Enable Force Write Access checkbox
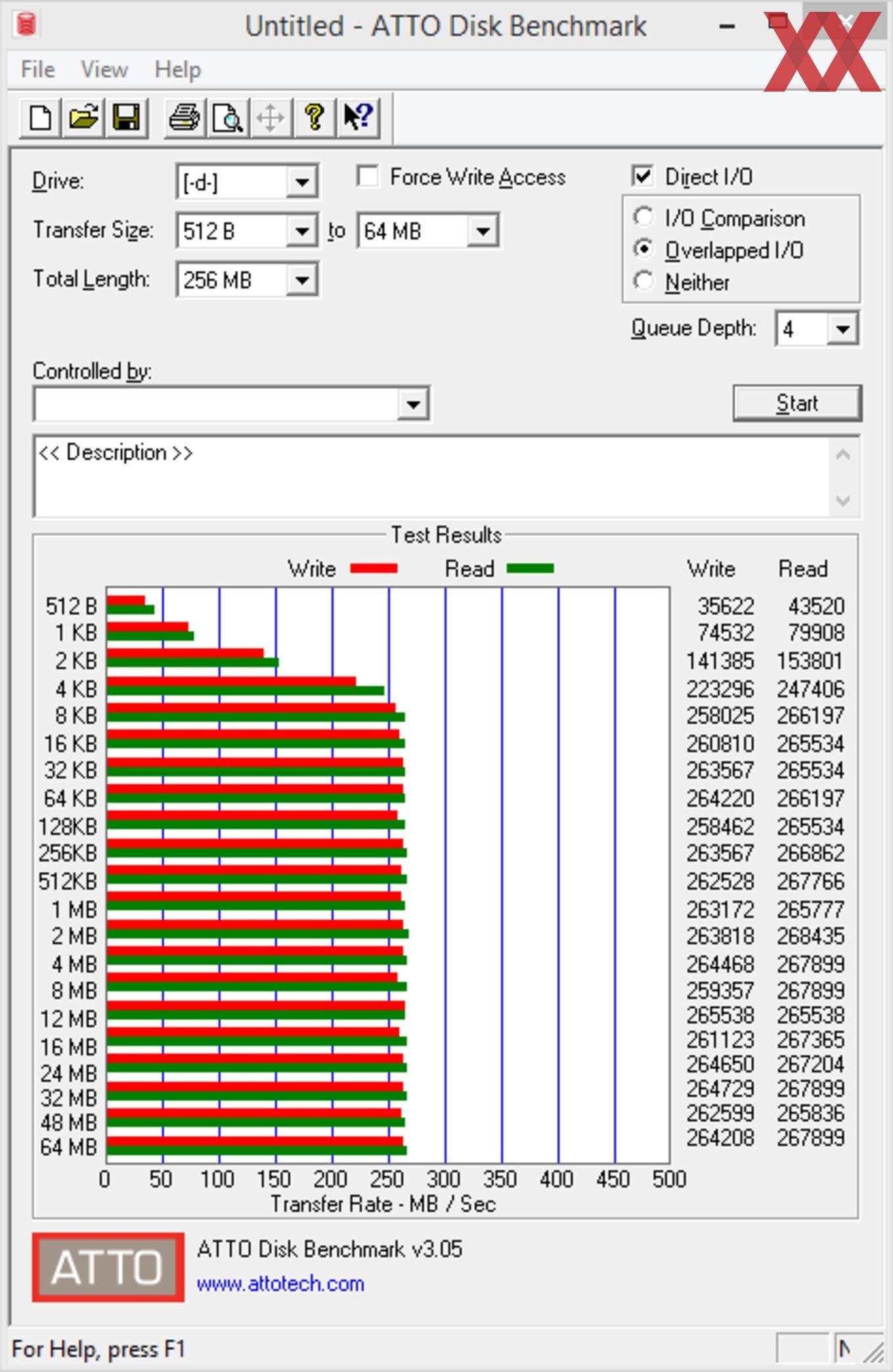 (368, 177)
